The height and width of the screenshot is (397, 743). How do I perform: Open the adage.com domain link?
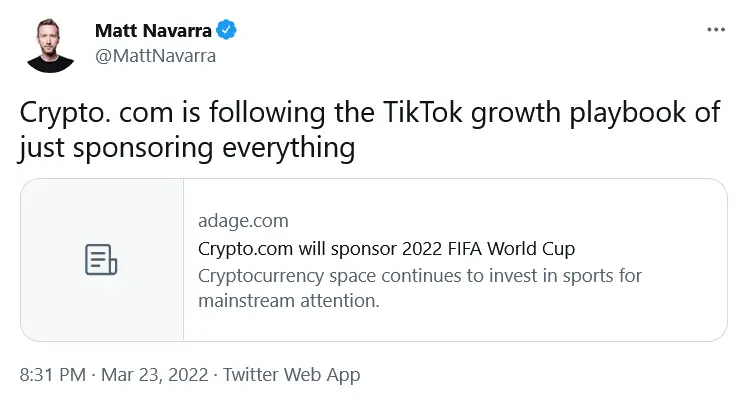click(243, 221)
